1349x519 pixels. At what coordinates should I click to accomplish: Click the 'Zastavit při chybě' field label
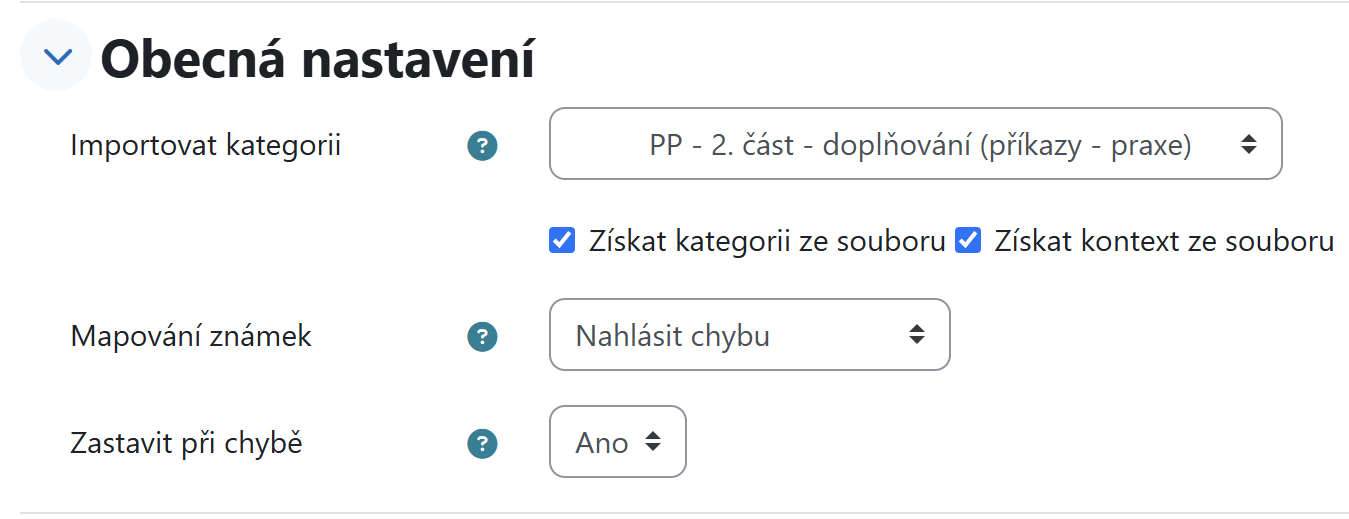click(186, 442)
